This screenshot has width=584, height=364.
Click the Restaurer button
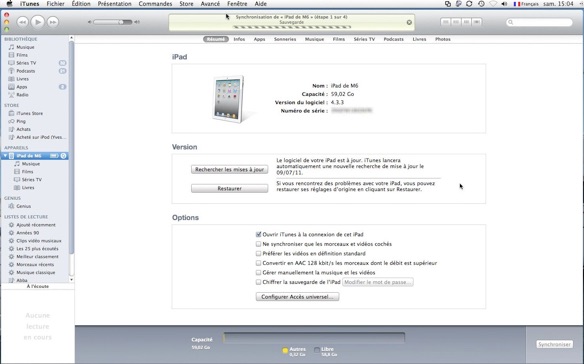point(229,189)
